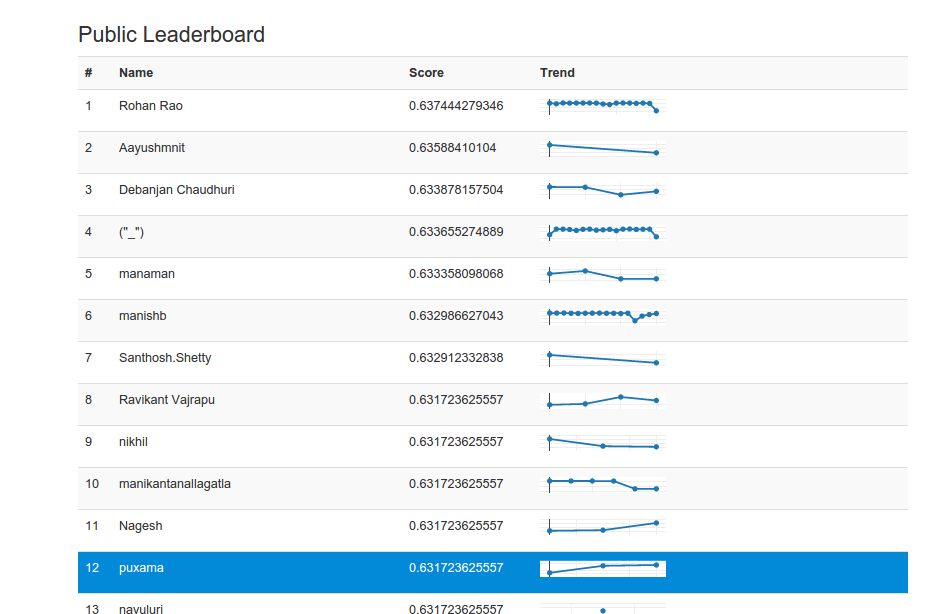Select the Aayushmnit name cell
The height and width of the screenshot is (614, 930).
(x=152, y=148)
